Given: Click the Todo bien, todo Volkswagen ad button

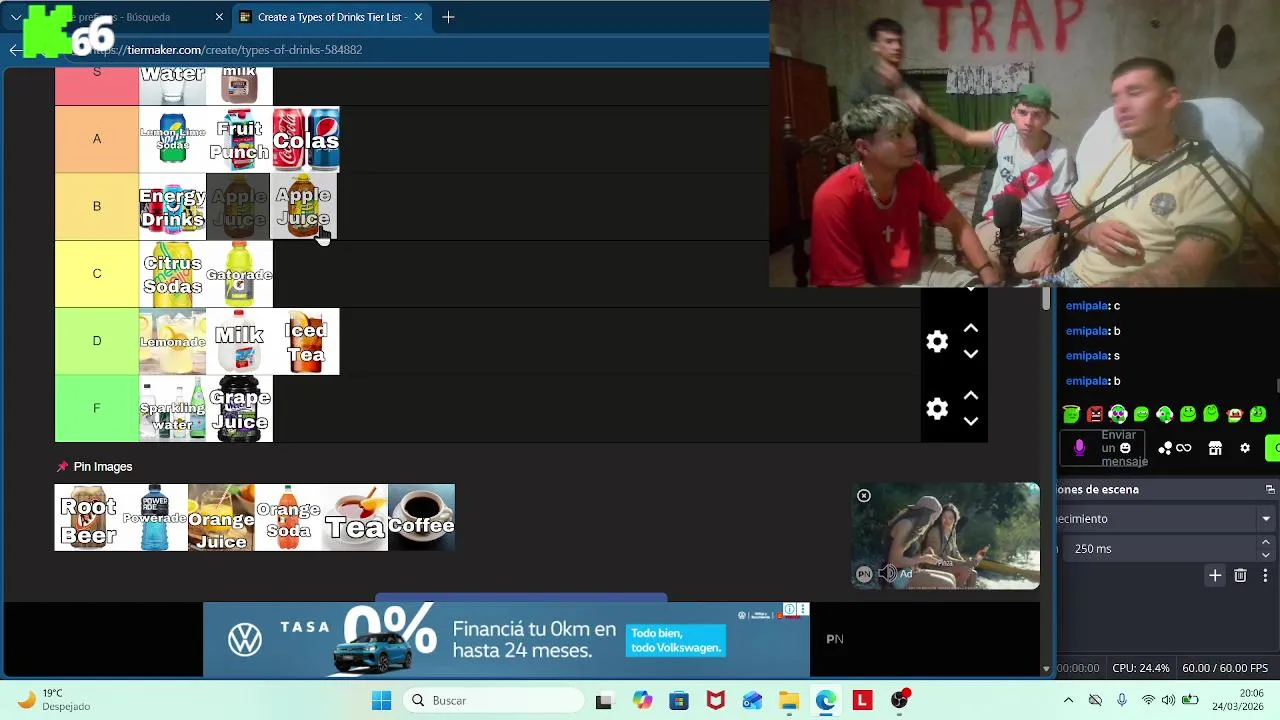Looking at the screenshot, I should tap(676, 641).
